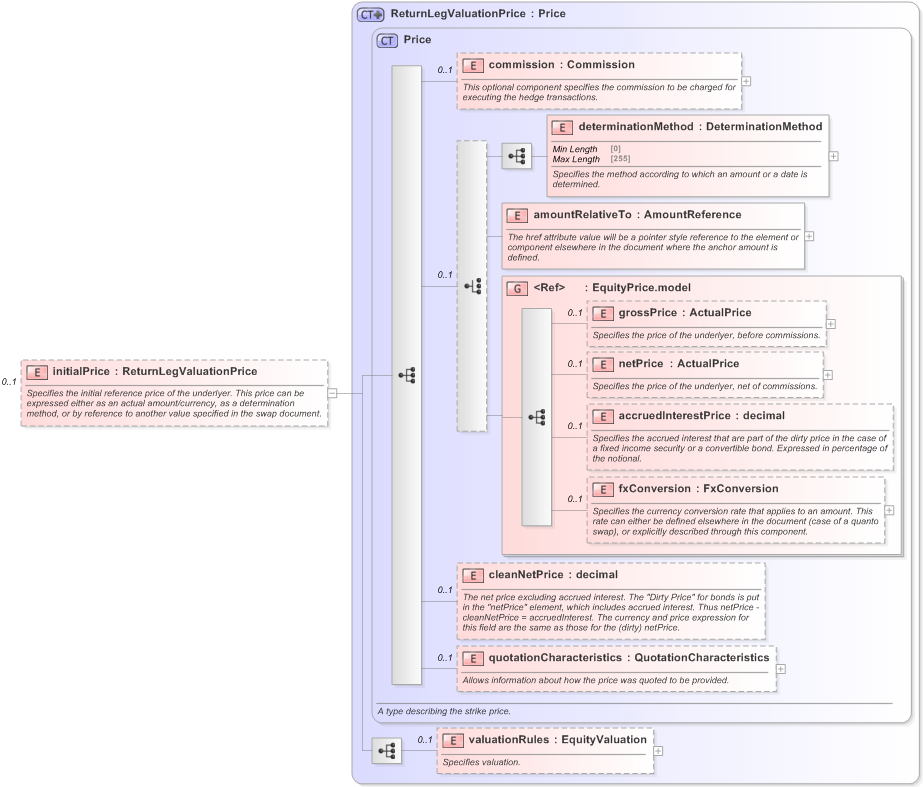923x787 pixels.
Task: Click the grossPrice description text
Action: click(x=706, y=336)
